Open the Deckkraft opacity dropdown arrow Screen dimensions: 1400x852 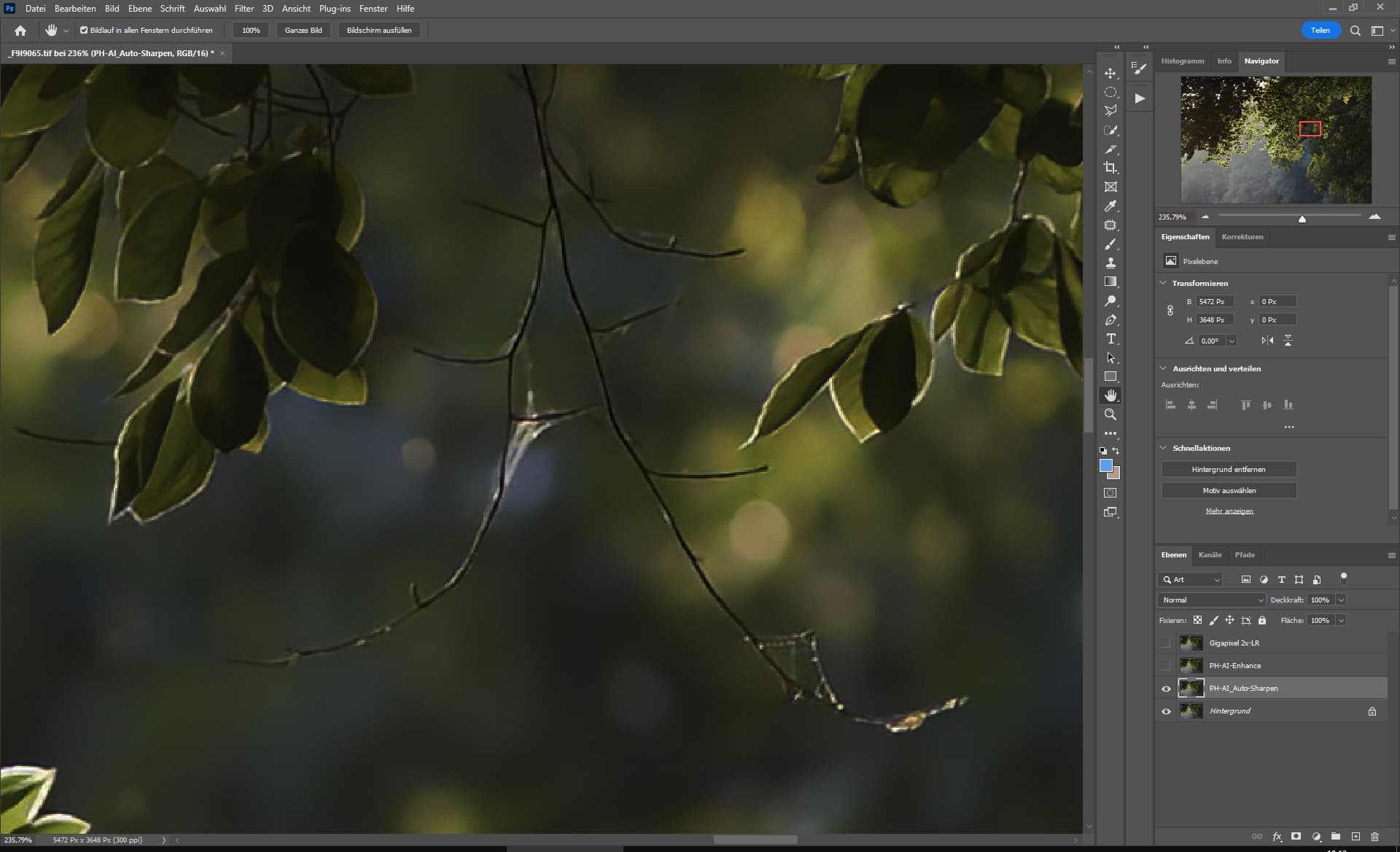(1340, 600)
